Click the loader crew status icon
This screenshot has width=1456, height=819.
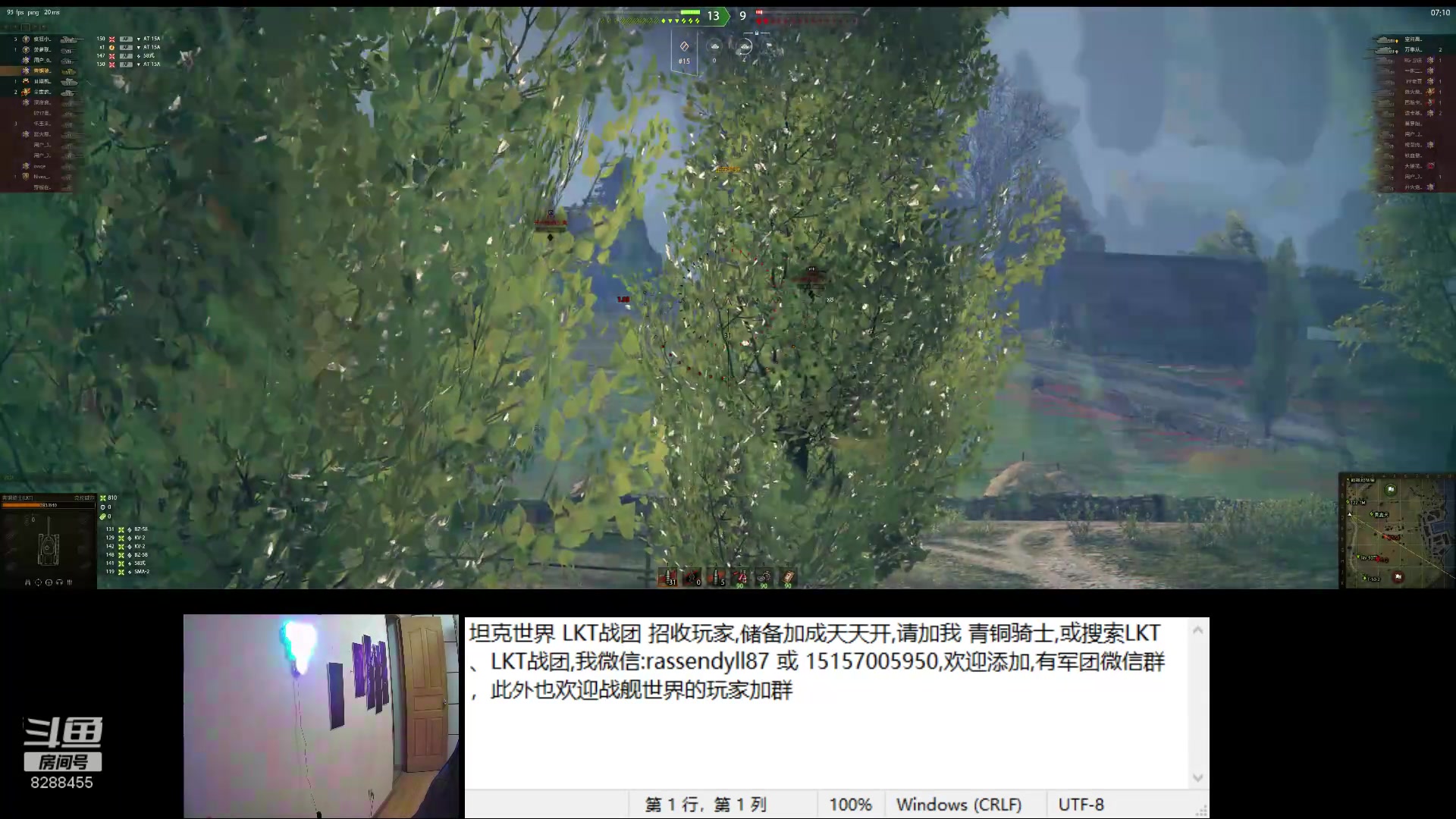(70, 582)
